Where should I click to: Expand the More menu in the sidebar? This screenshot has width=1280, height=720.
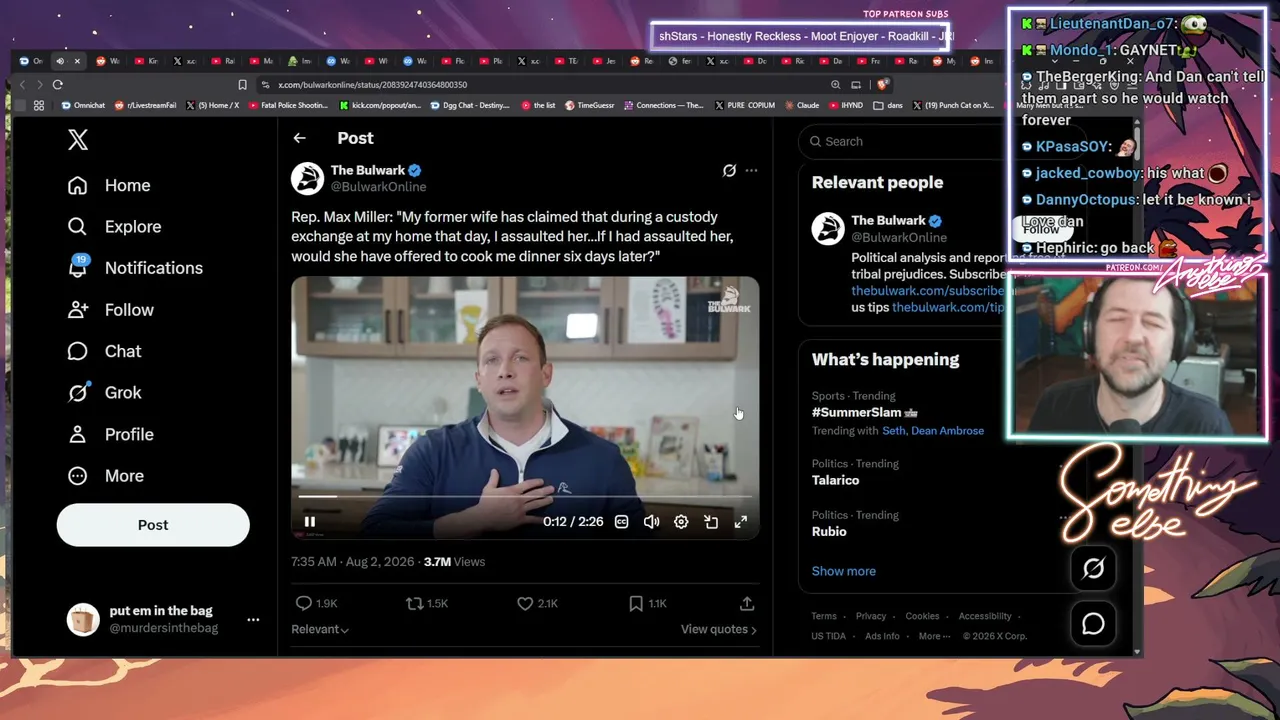point(105,476)
